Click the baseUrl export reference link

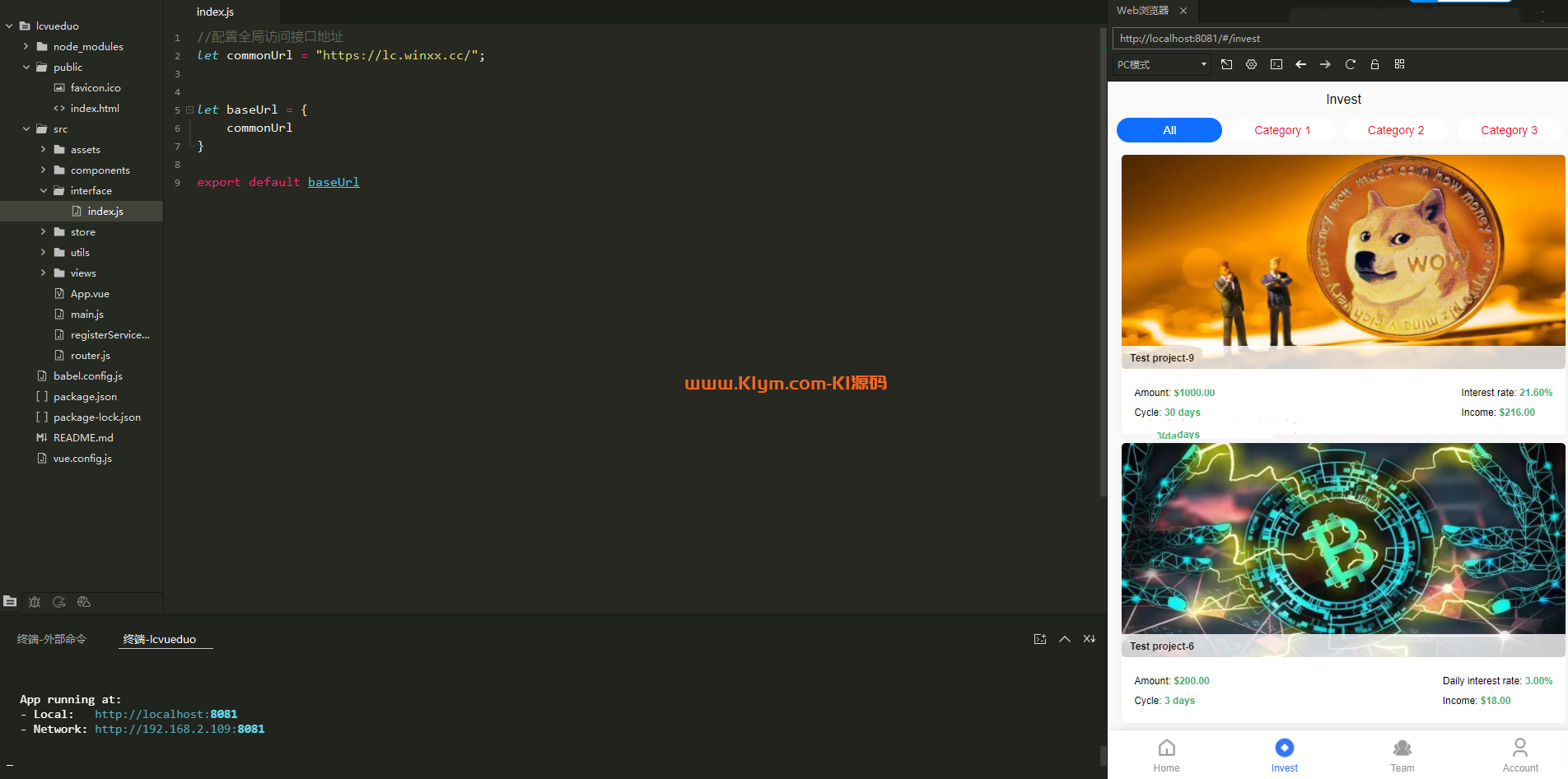334,182
